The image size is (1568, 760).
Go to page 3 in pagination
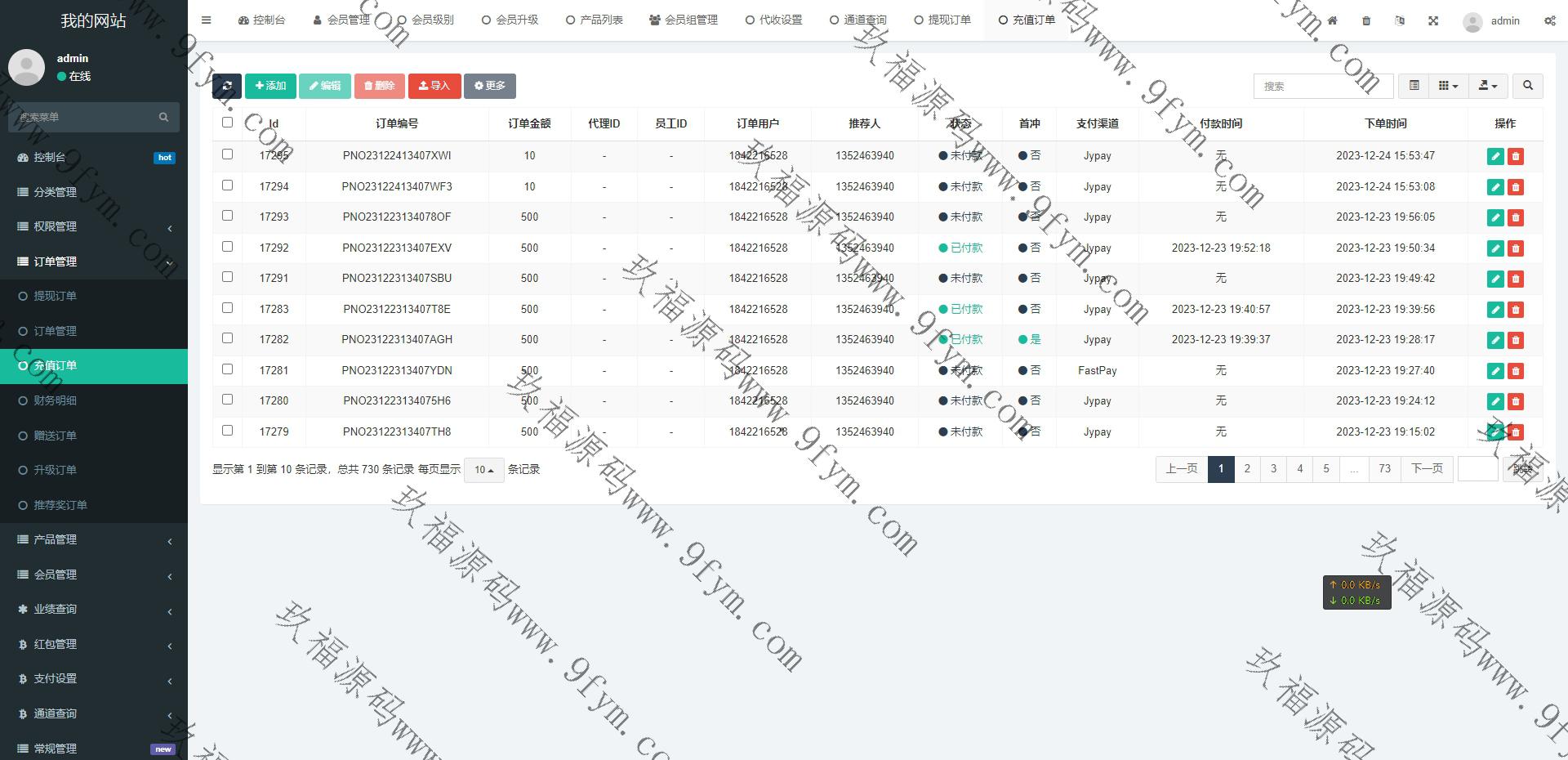(1273, 469)
